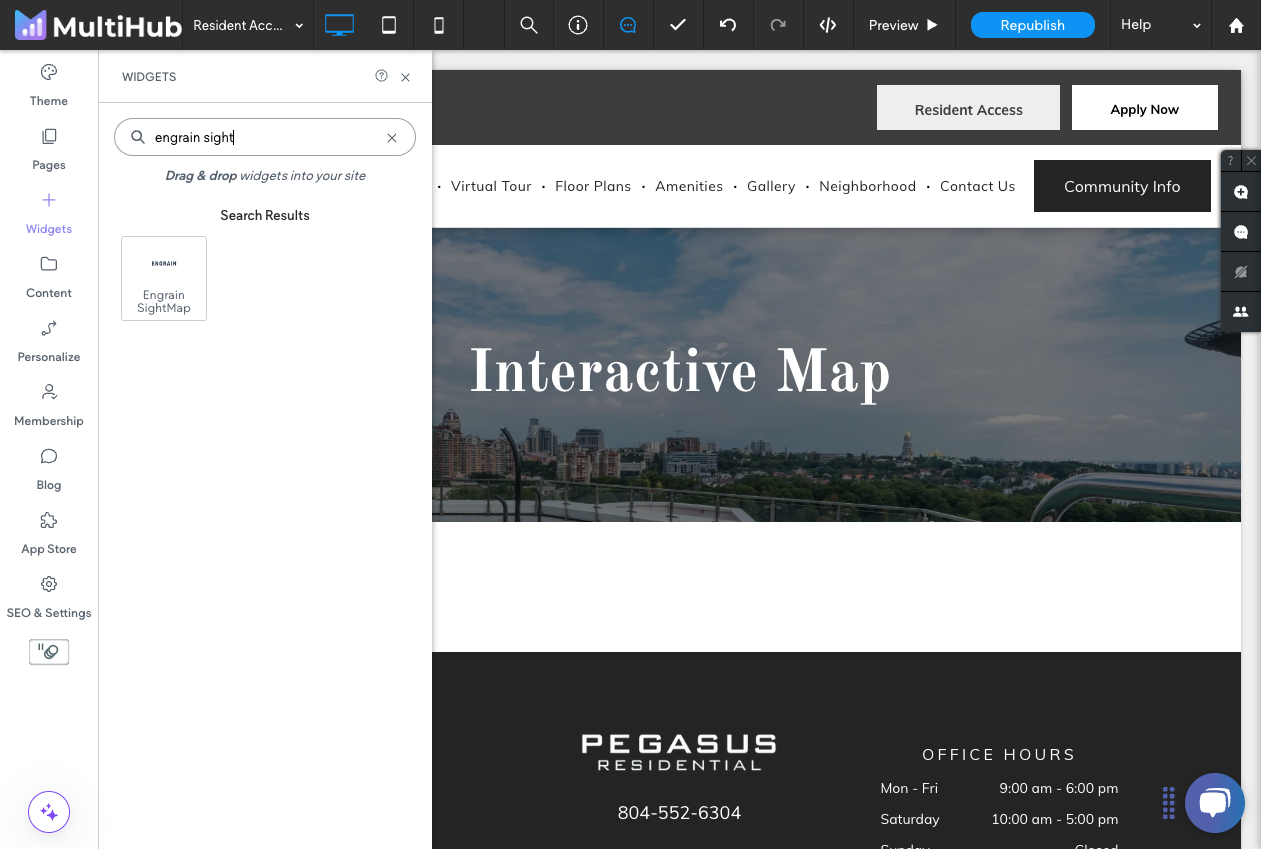
Task: Switch to mobile view
Action: click(x=438, y=25)
